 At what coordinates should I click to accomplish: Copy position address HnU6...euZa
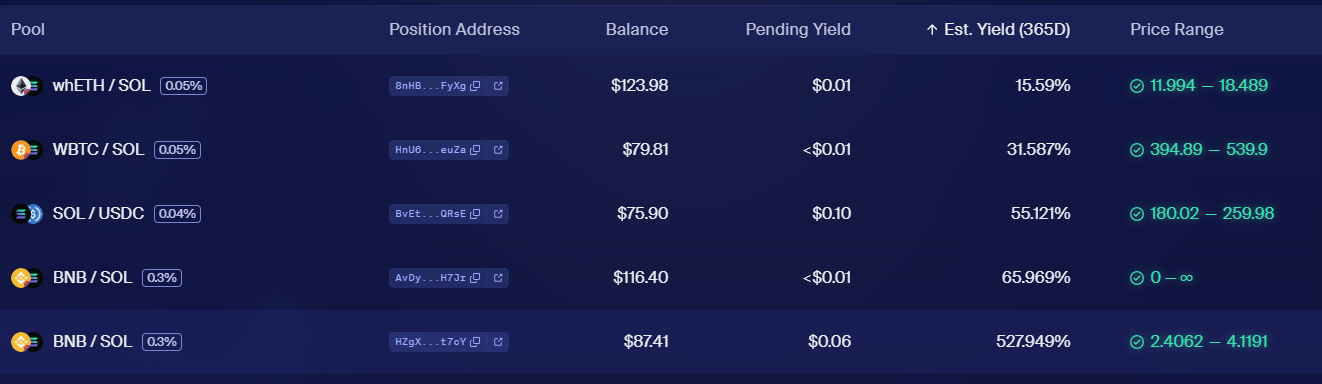tap(476, 150)
